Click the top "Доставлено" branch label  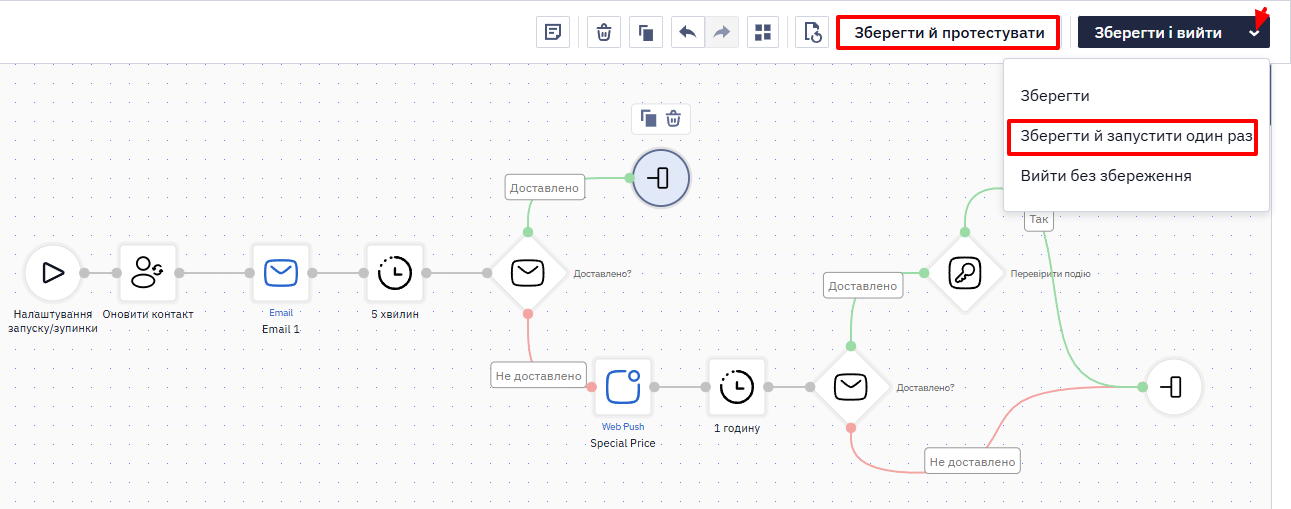545,187
